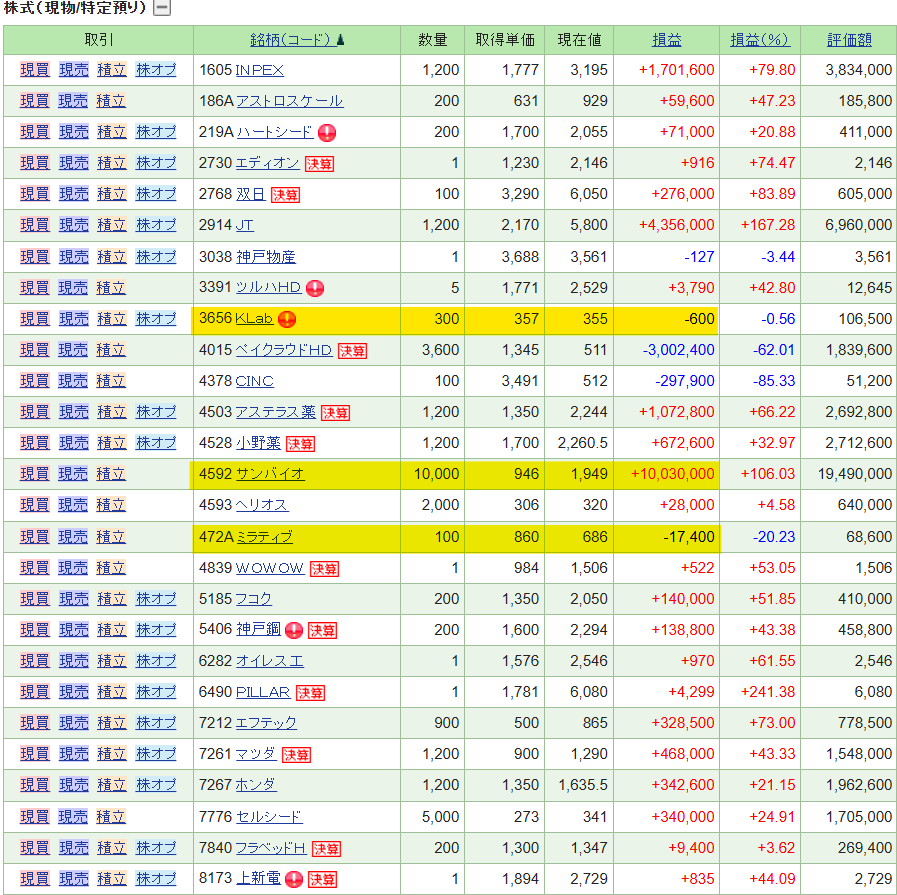Click the 決算 badge next to ベイクラウドHD
897x895 pixels.
[352, 351]
